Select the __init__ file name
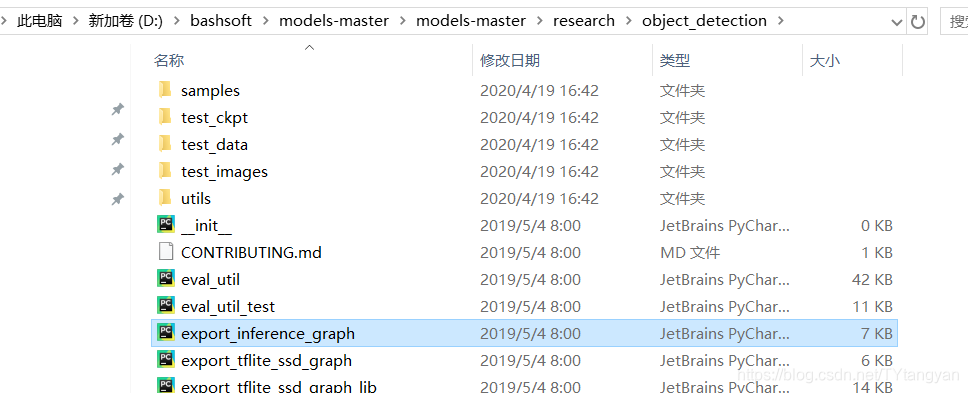968x393 pixels. [206, 226]
